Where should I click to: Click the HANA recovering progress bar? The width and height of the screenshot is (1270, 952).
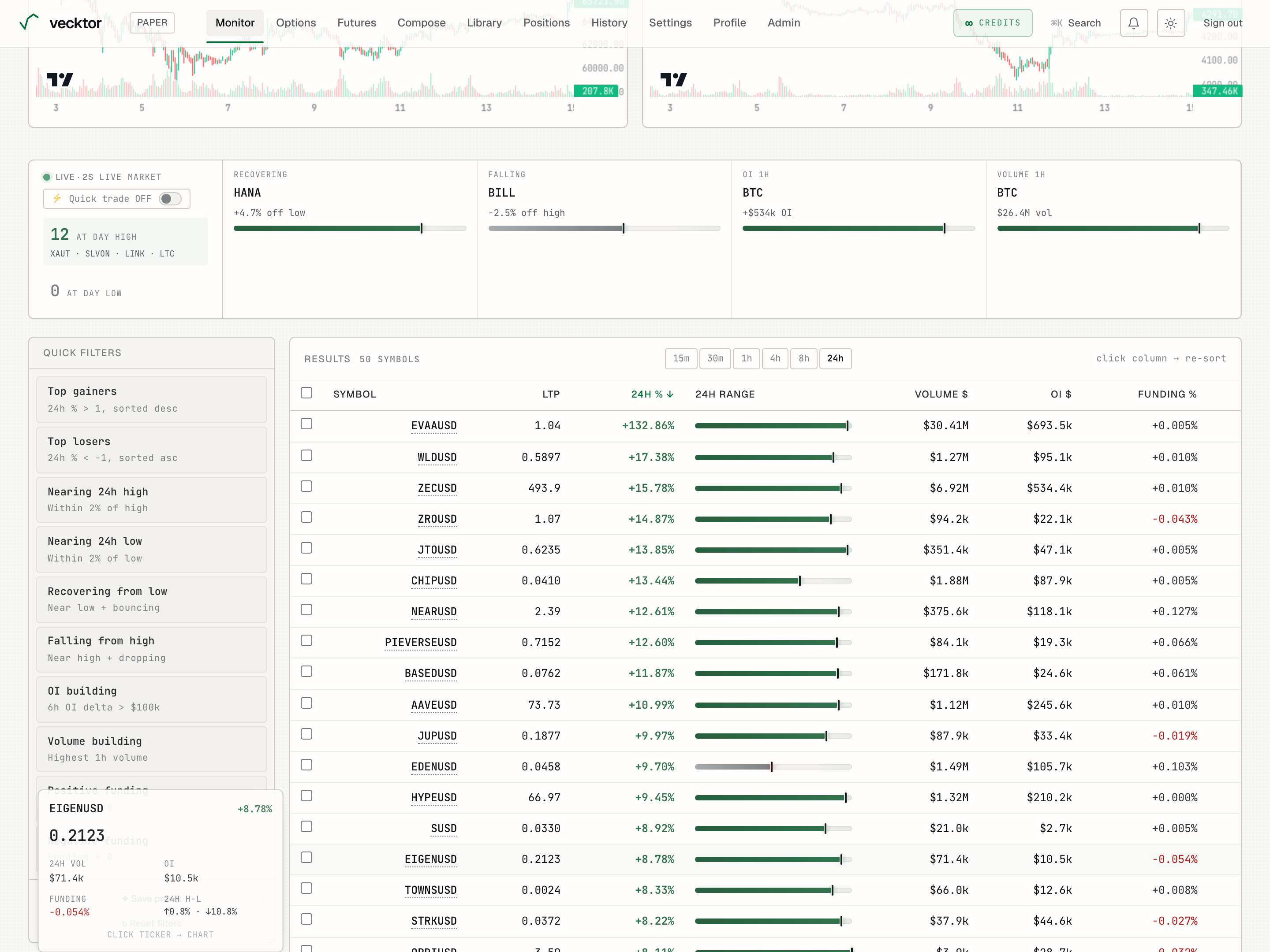350,228
